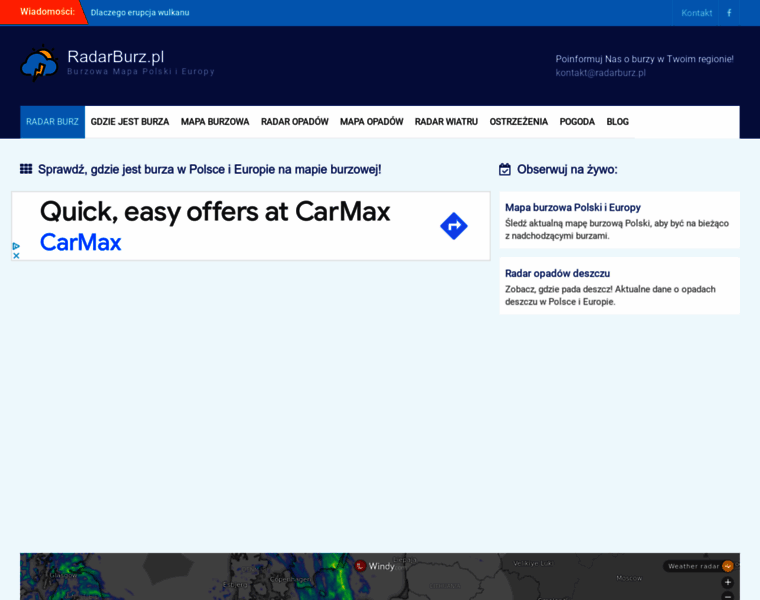The height and width of the screenshot is (600, 760).
Task: Click the RadarBurz.pl site title
Action: click(x=116, y=57)
